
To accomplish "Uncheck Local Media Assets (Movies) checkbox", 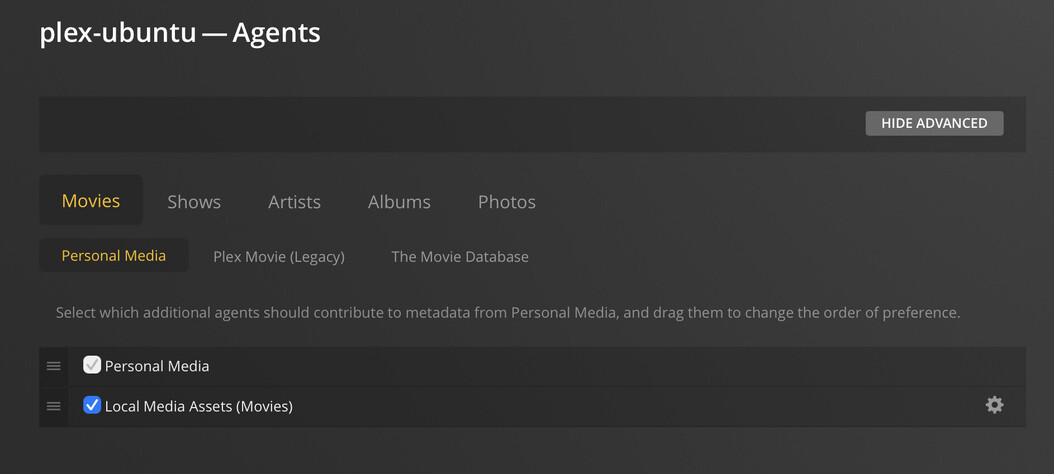I will pyautogui.click(x=92, y=405).
